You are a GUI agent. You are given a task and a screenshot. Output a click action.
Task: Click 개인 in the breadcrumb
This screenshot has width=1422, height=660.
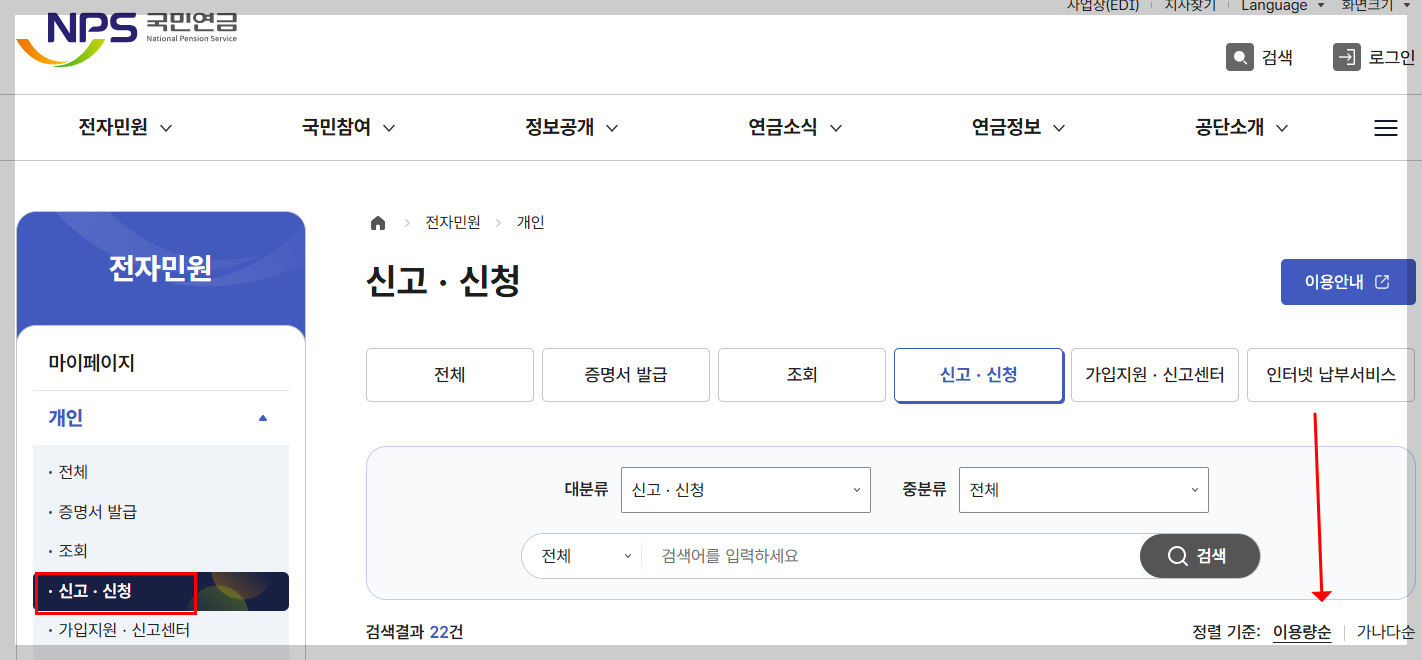pyautogui.click(x=531, y=223)
